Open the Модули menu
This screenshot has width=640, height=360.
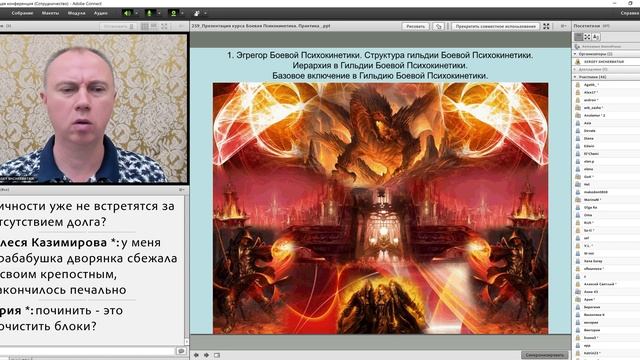click(76, 13)
